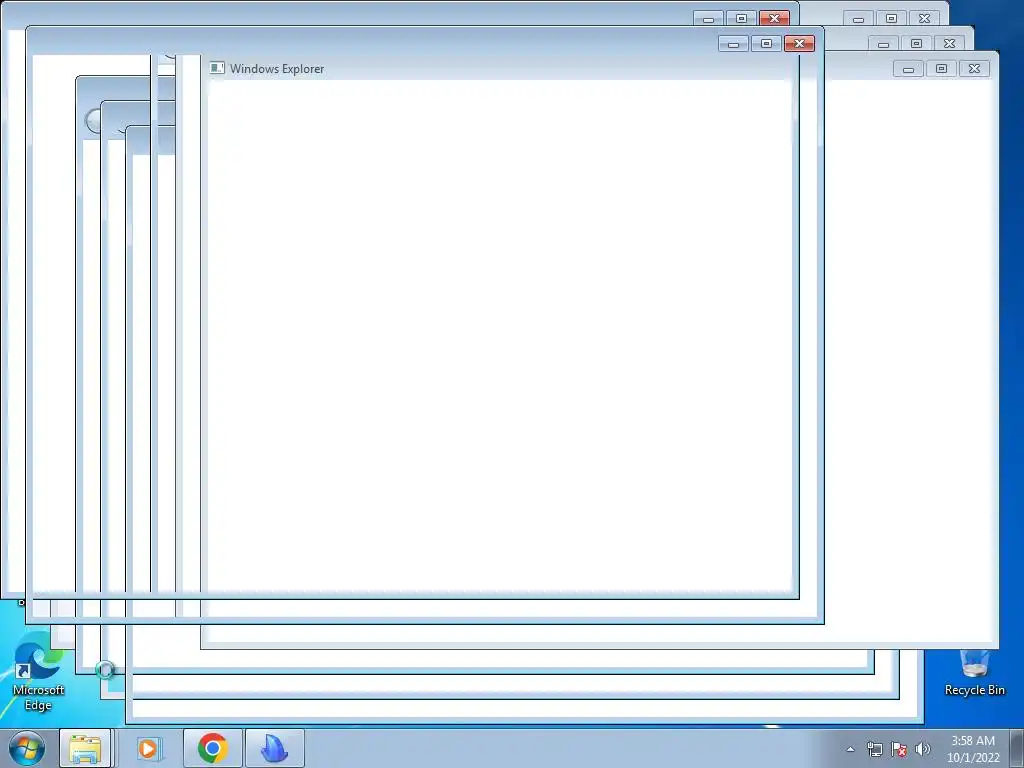Viewport: 1024px width, 768px height.
Task: Open the clock showing 3:58 AM
Action: point(973,749)
